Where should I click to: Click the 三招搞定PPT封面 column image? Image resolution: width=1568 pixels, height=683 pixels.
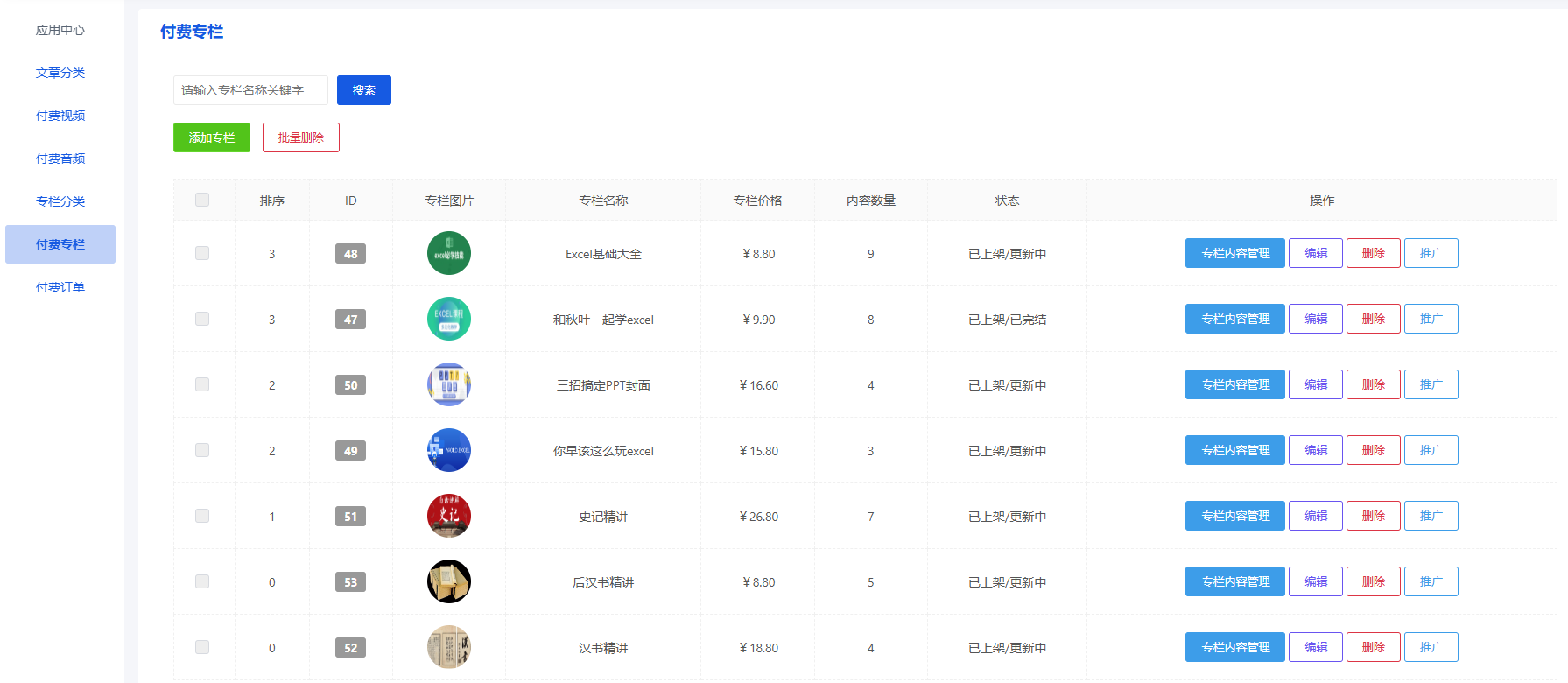click(x=448, y=384)
